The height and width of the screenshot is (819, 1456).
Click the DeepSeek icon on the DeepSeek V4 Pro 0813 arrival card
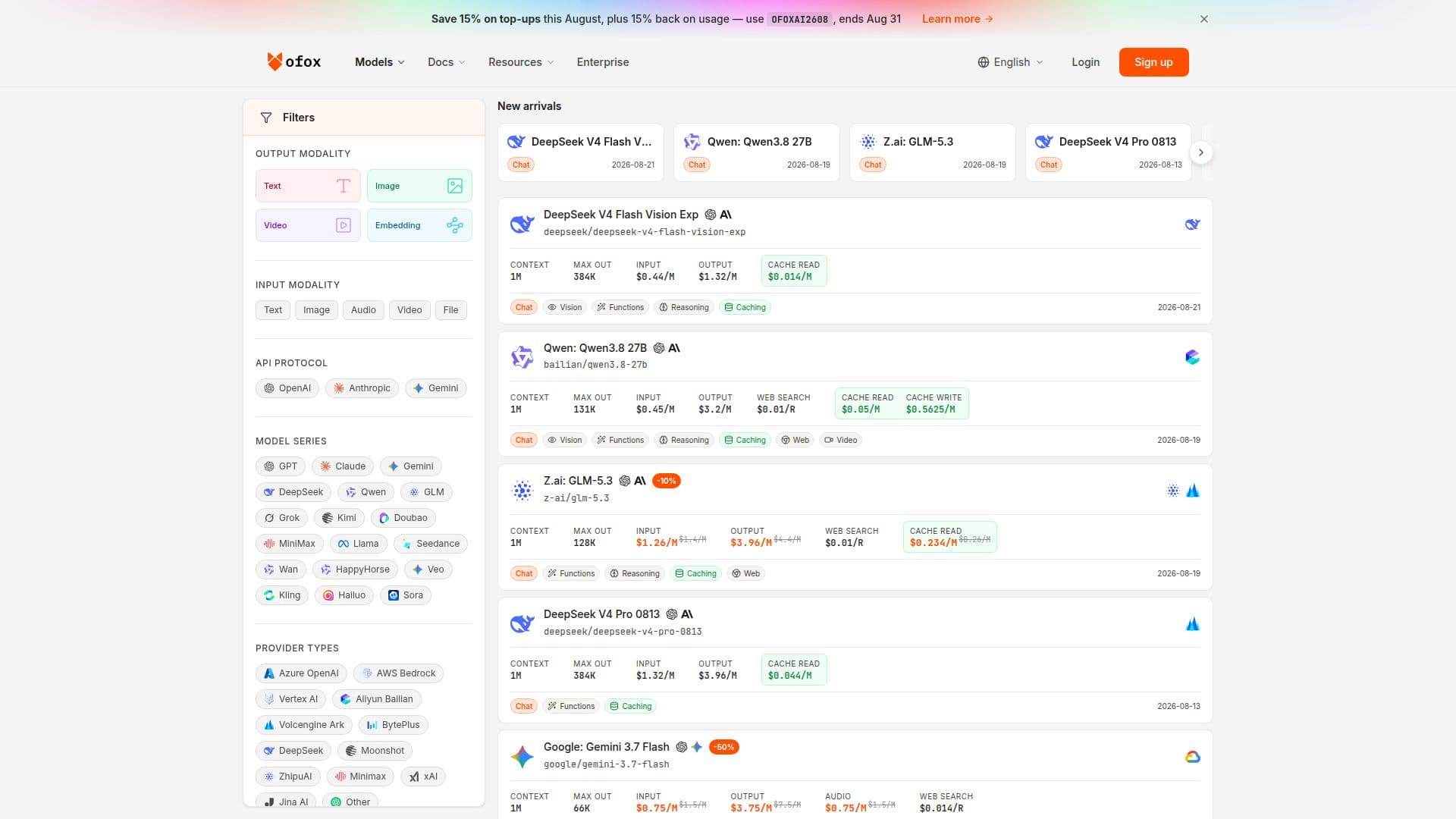(x=1044, y=142)
